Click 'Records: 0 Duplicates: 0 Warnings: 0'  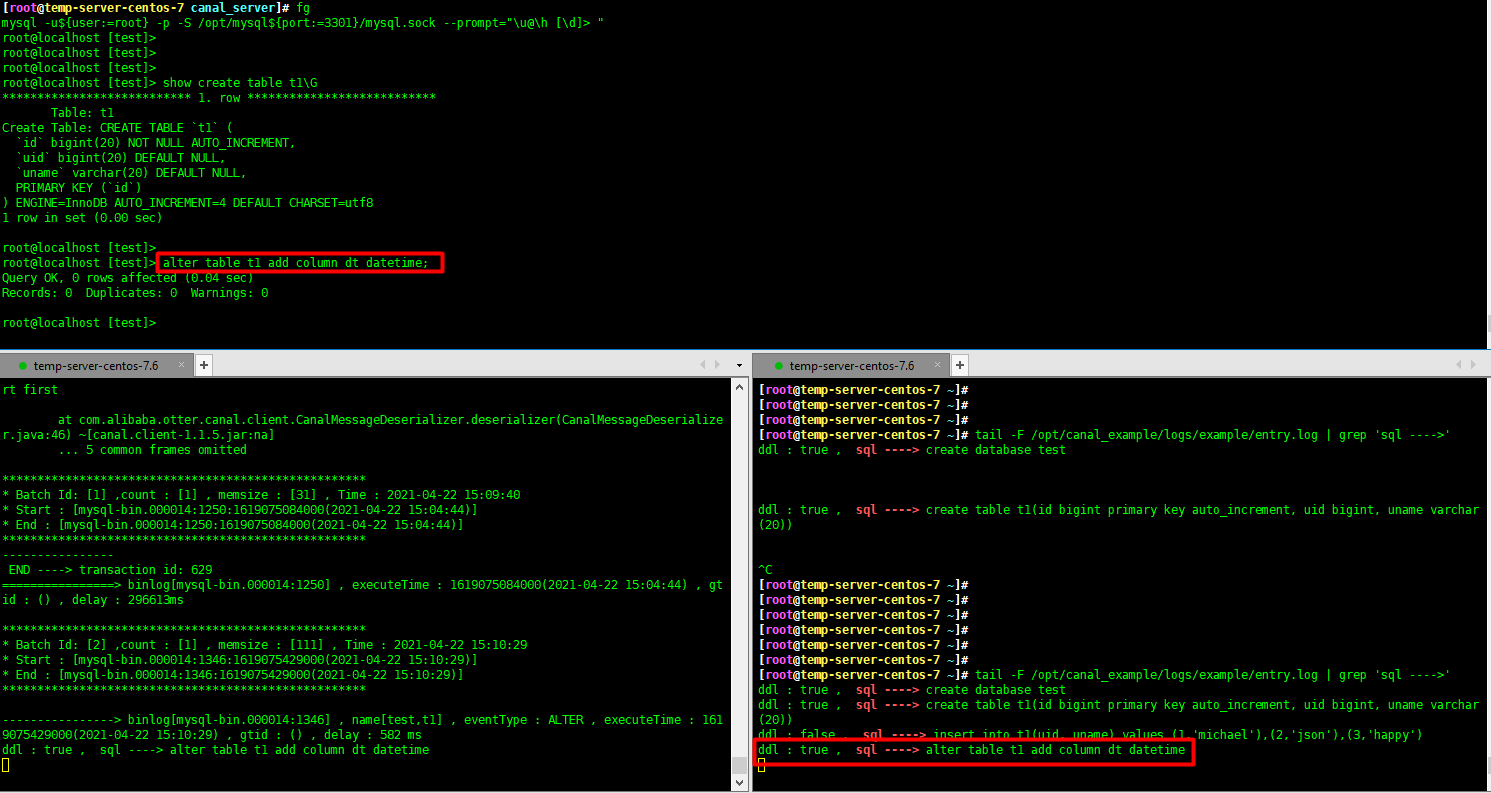[x=135, y=293]
